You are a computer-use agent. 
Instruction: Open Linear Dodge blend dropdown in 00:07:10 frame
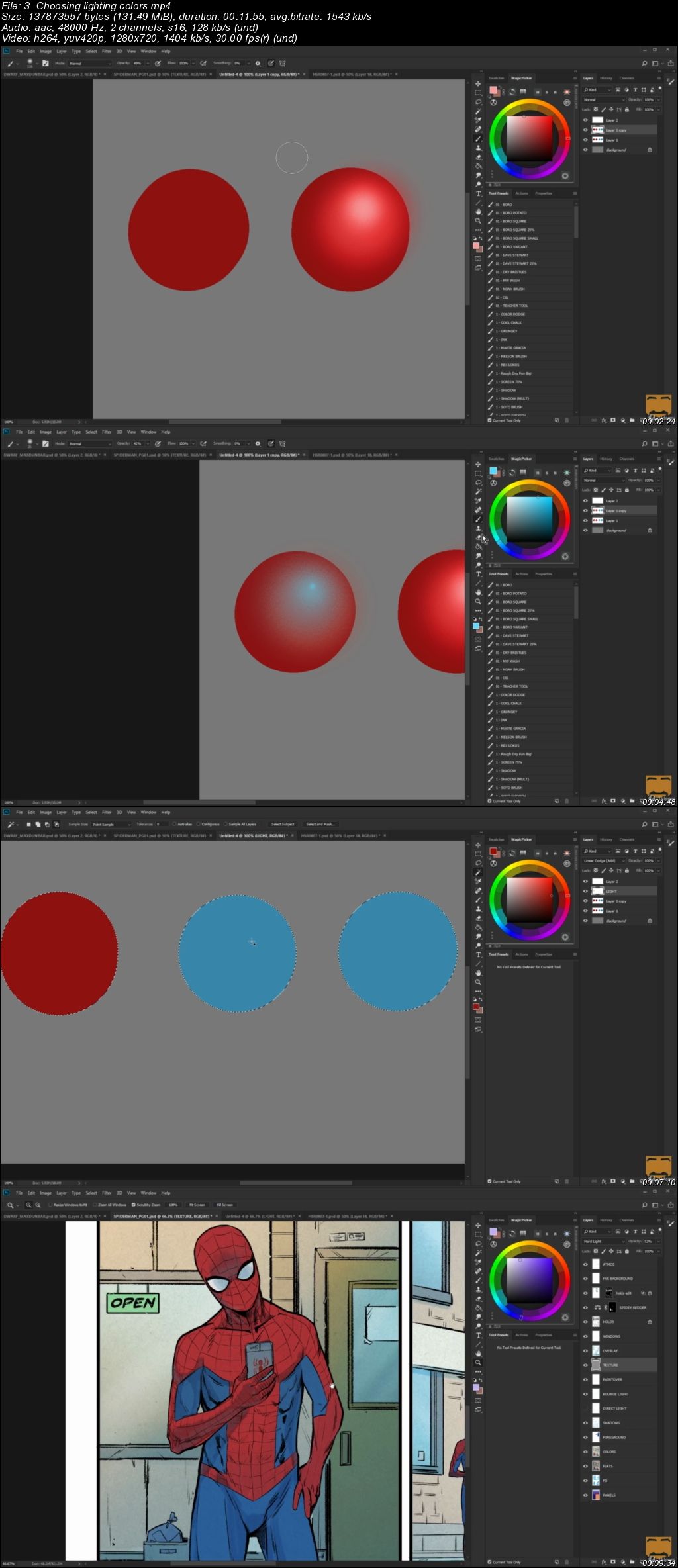pos(604,860)
